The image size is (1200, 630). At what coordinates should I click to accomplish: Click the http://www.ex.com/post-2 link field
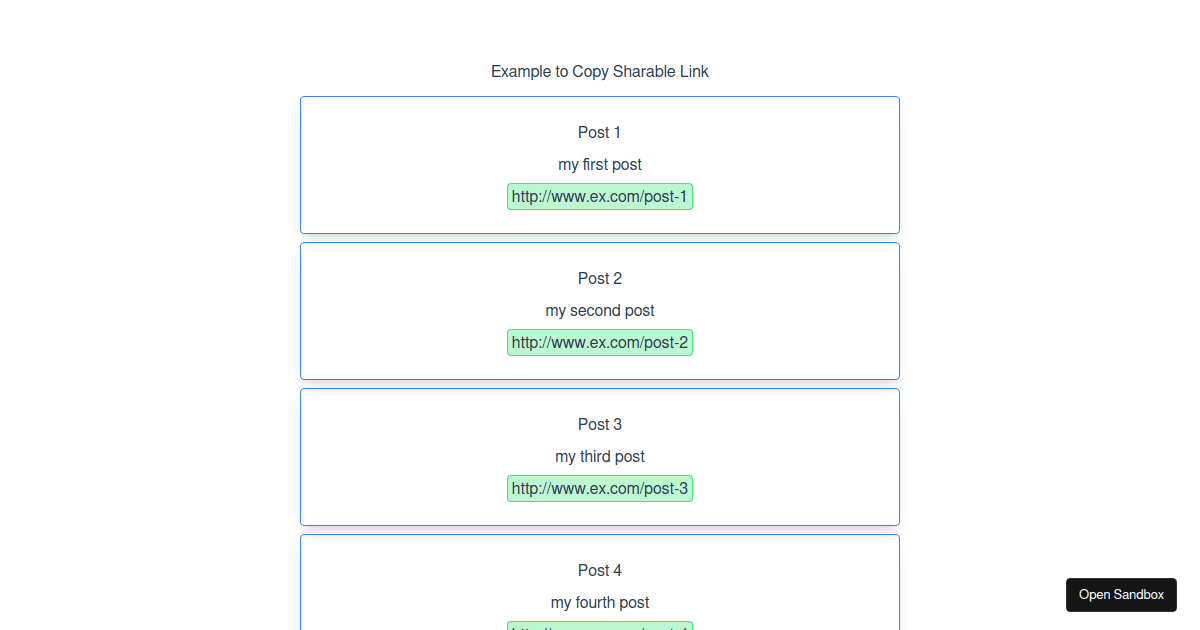600,342
